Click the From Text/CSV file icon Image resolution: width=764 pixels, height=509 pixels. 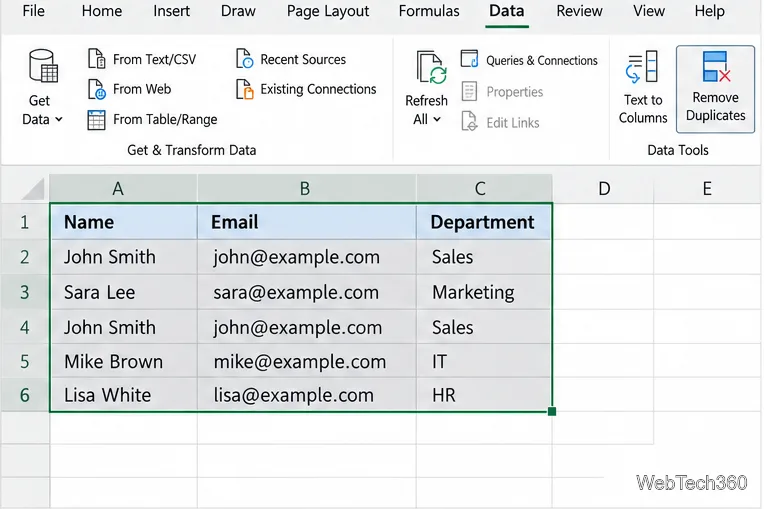(x=96, y=59)
